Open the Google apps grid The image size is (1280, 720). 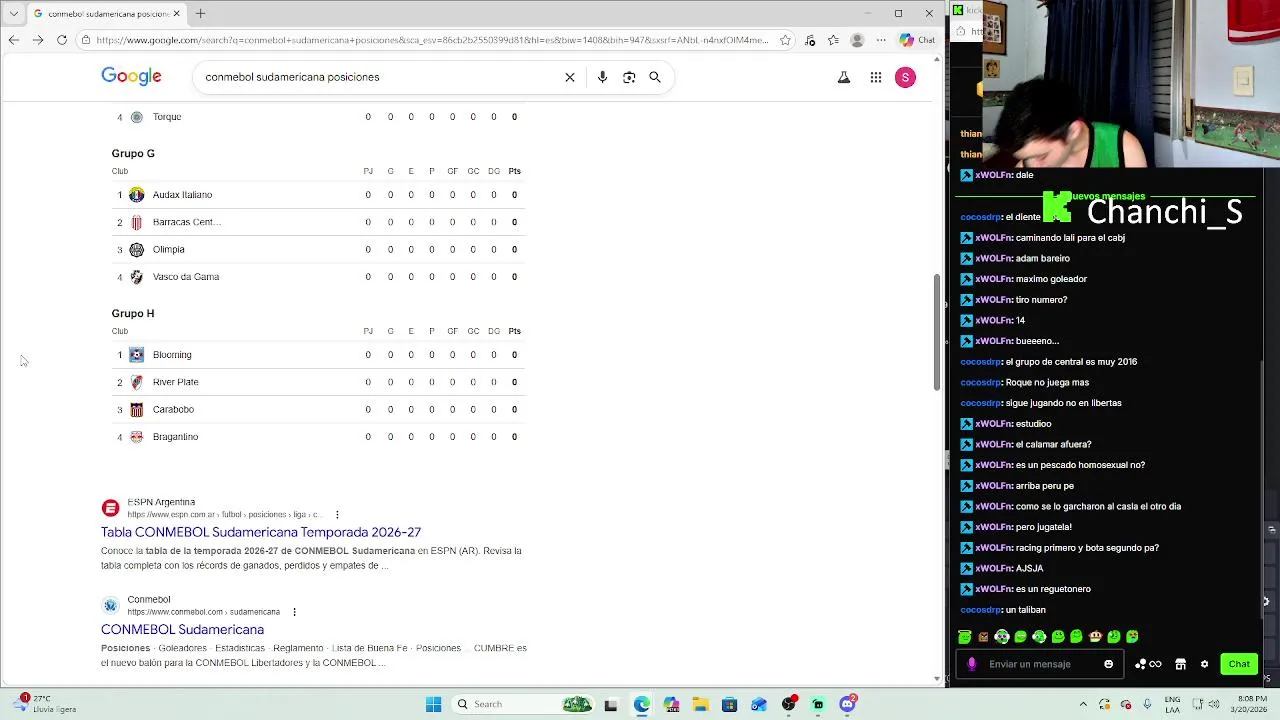[876, 77]
